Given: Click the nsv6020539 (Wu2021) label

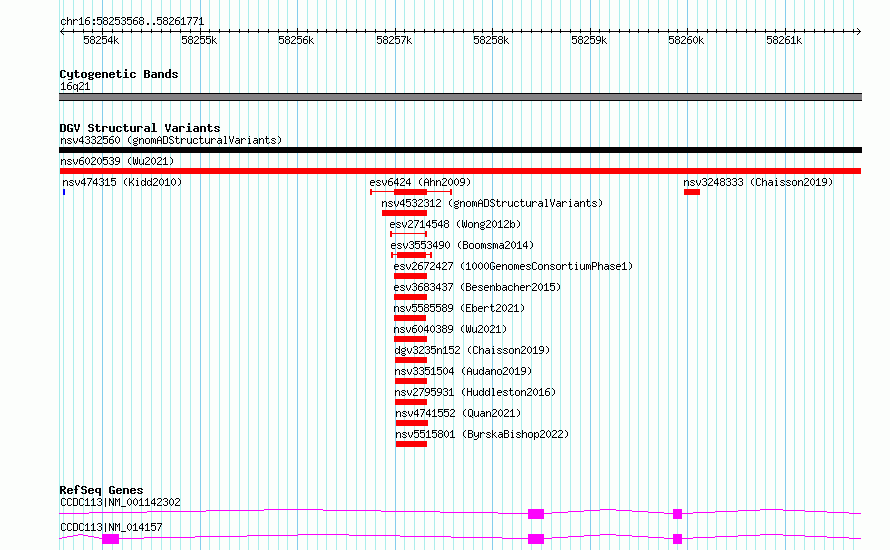Looking at the screenshot, I should click(x=117, y=161).
